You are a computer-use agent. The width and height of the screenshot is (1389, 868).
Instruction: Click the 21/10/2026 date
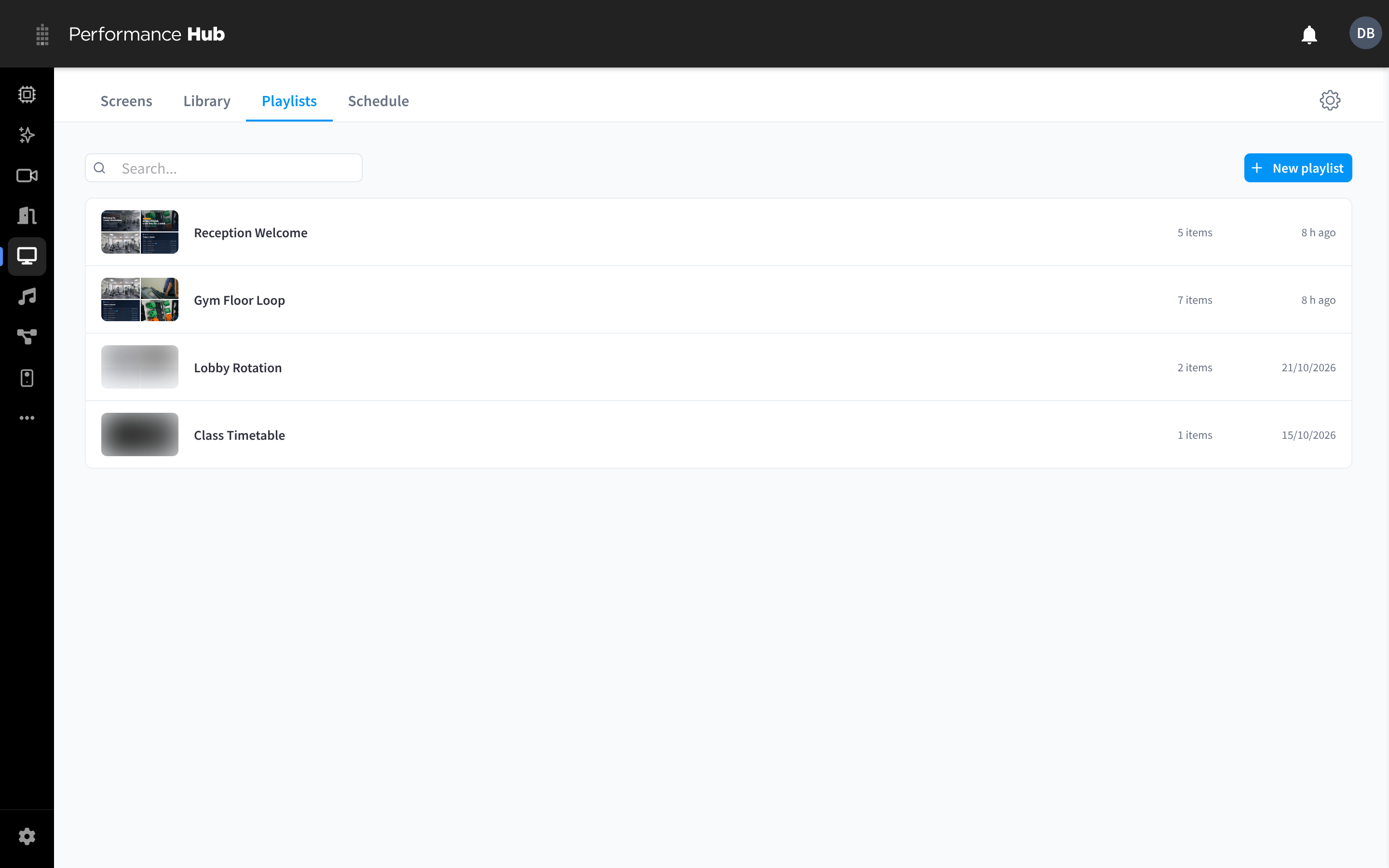(1308, 367)
